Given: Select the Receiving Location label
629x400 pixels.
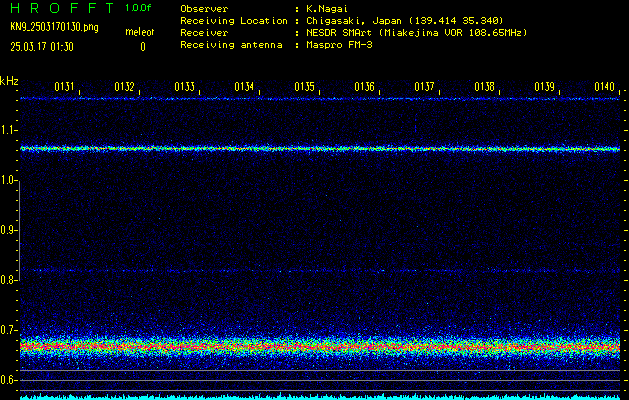Looking at the screenshot, I should [234, 21].
